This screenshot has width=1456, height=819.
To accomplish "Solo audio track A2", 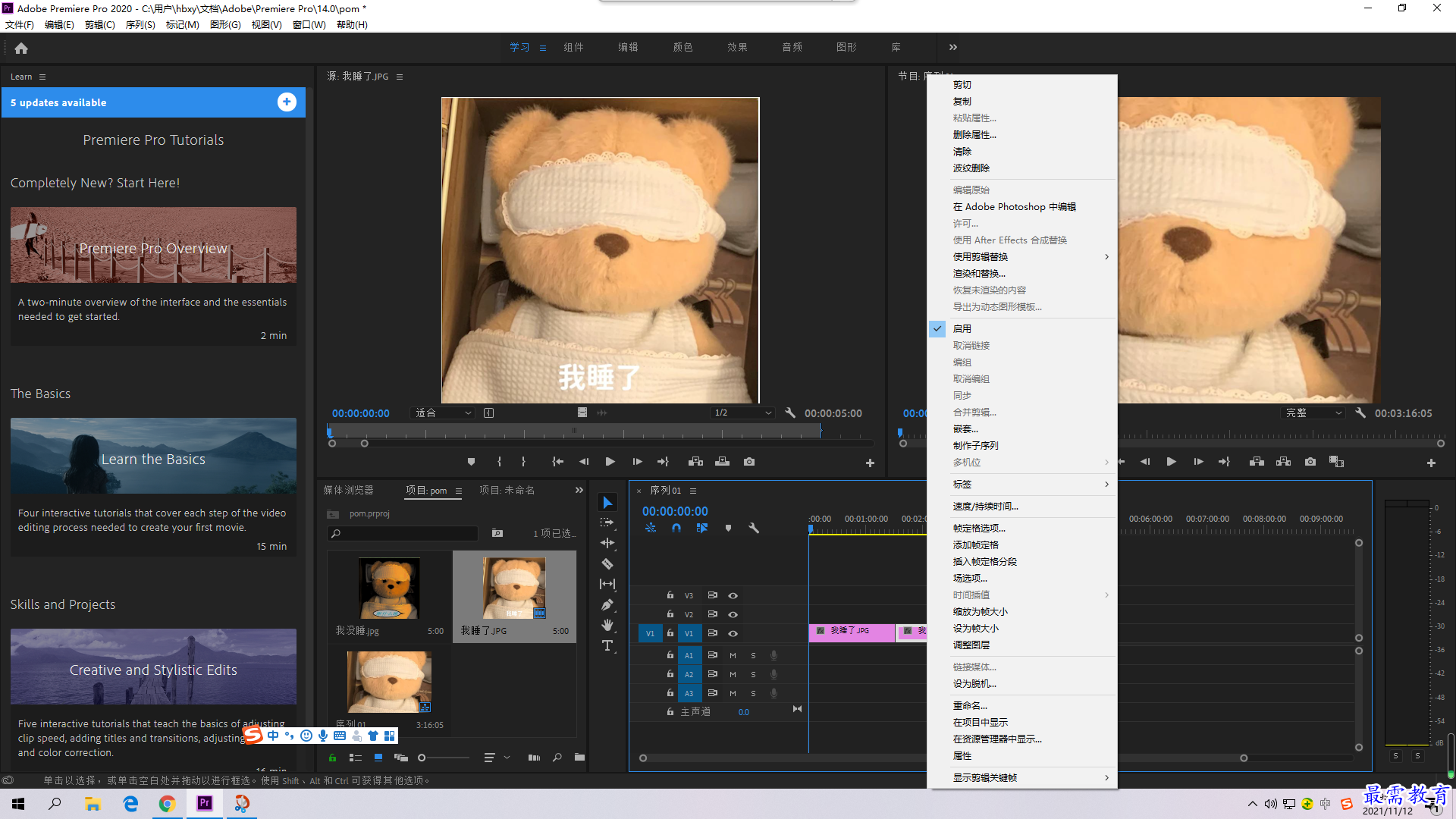I will [x=753, y=674].
